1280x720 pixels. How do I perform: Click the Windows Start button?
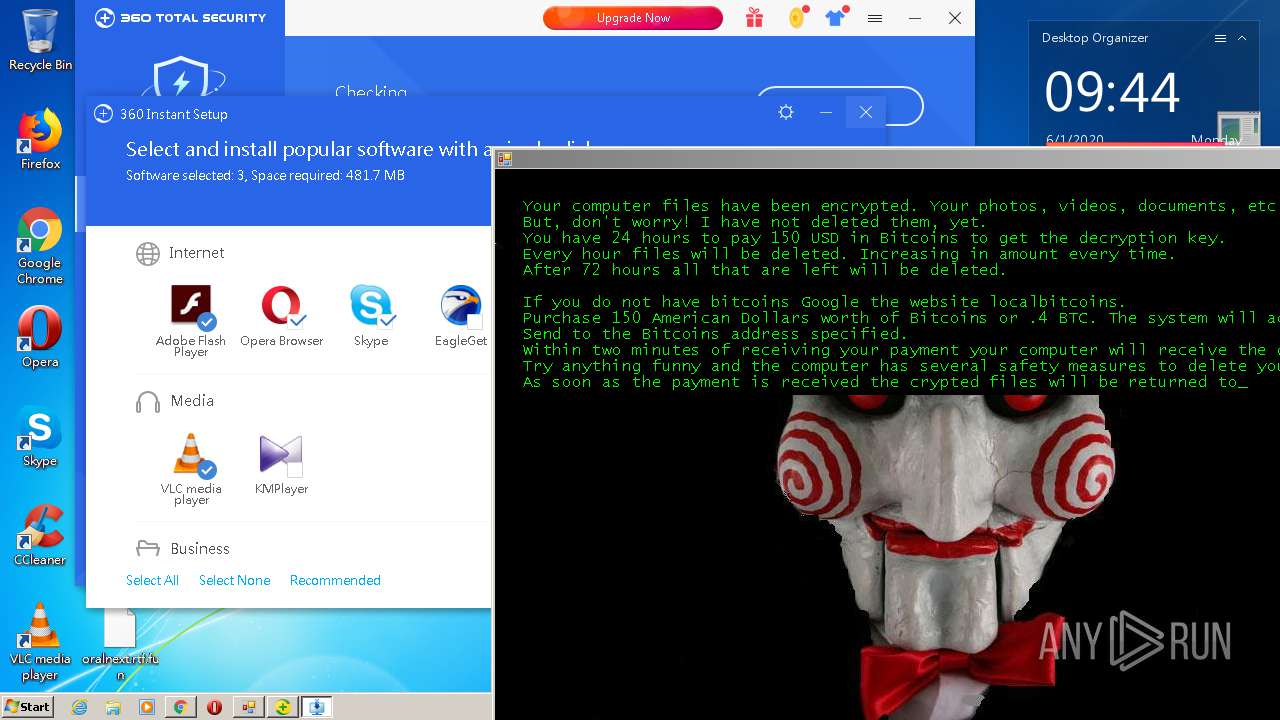click(27, 707)
